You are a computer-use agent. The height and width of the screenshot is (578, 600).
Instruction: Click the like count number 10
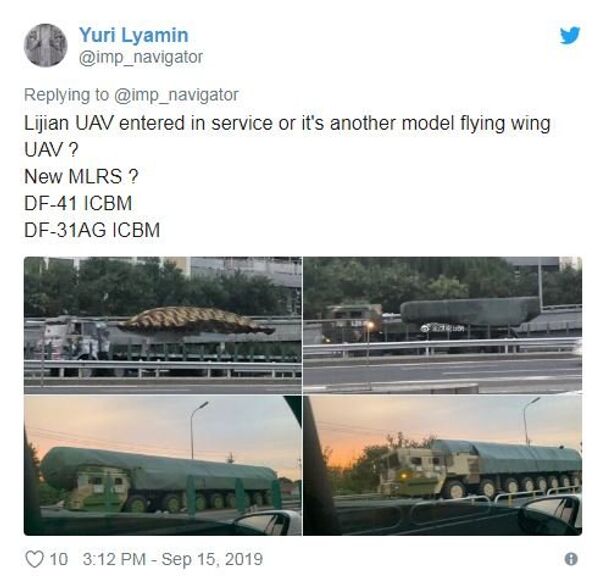click(59, 559)
